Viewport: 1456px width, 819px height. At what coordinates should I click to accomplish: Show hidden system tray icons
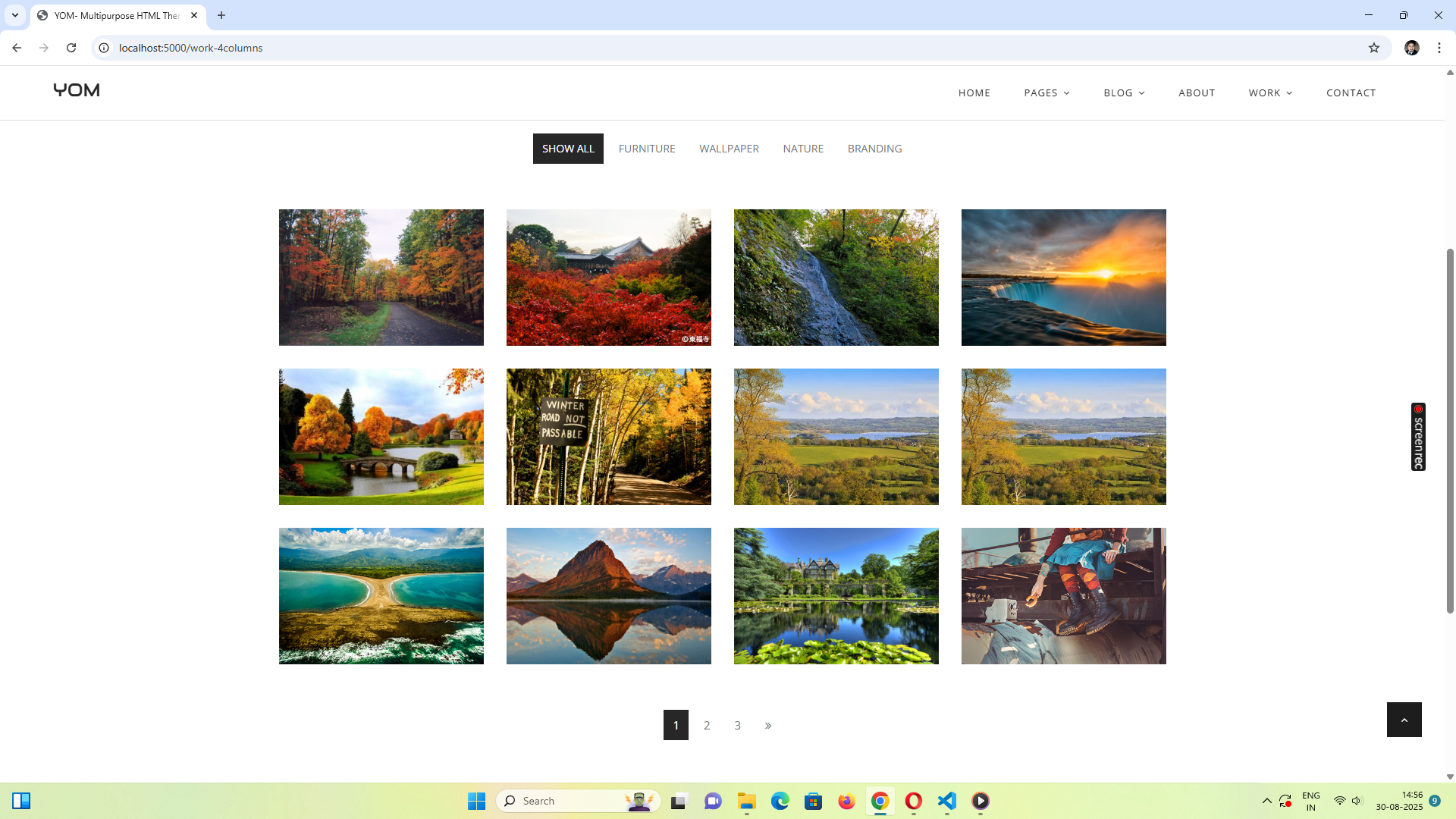[1266, 801]
